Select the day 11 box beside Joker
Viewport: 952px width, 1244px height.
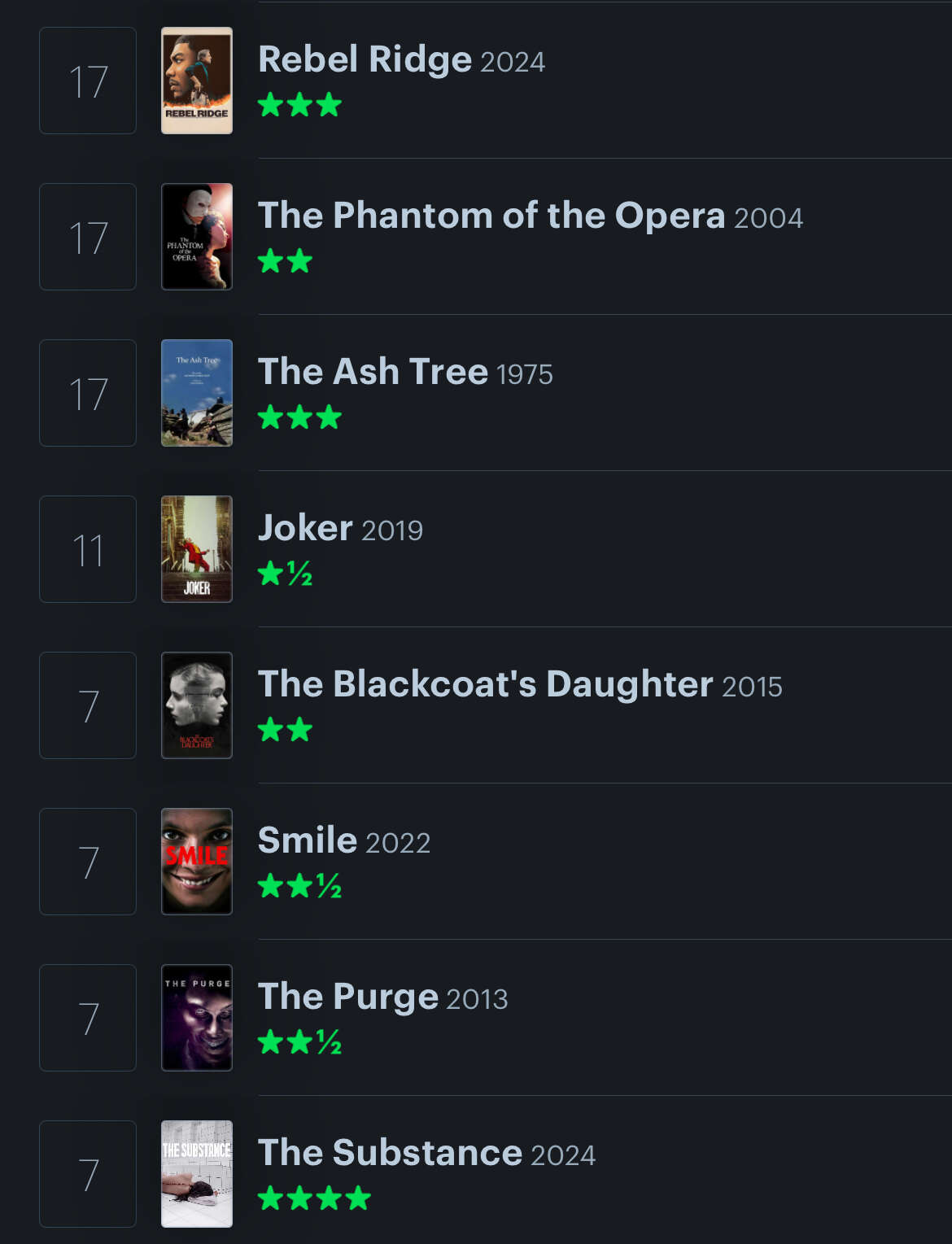[88, 549]
